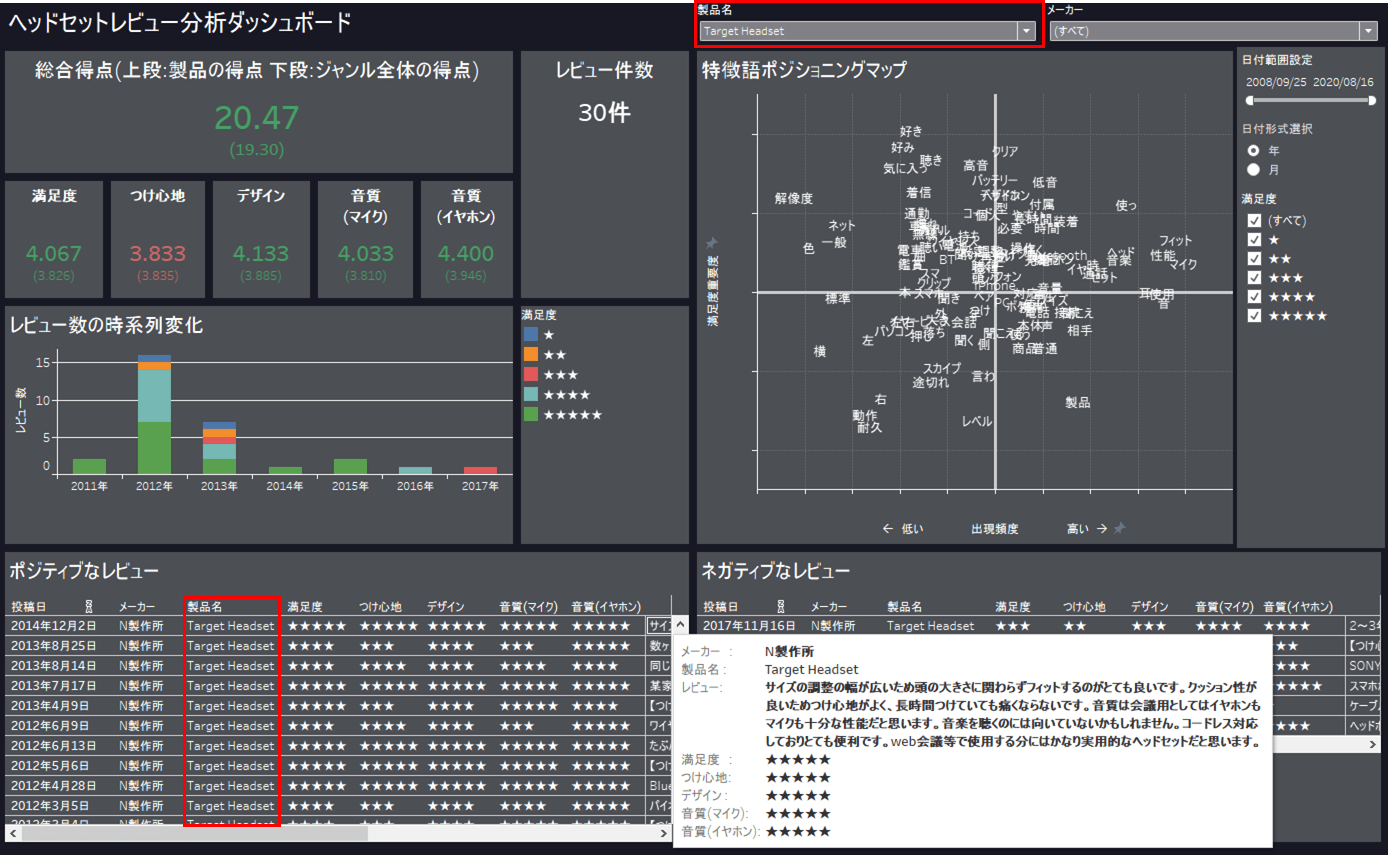Click the 2016年 teal bar
Viewport: 1388px width, 855px height.
tap(415, 470)
